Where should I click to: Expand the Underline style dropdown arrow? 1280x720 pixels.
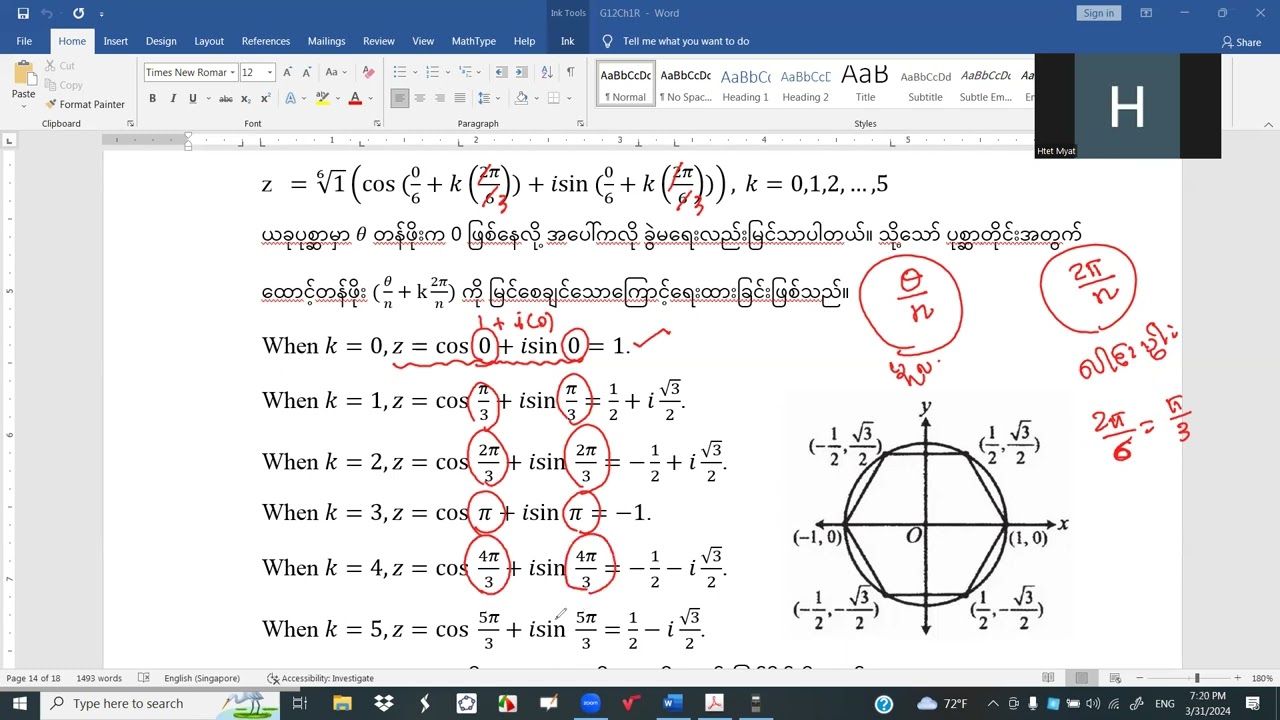(x=207, y=98)
